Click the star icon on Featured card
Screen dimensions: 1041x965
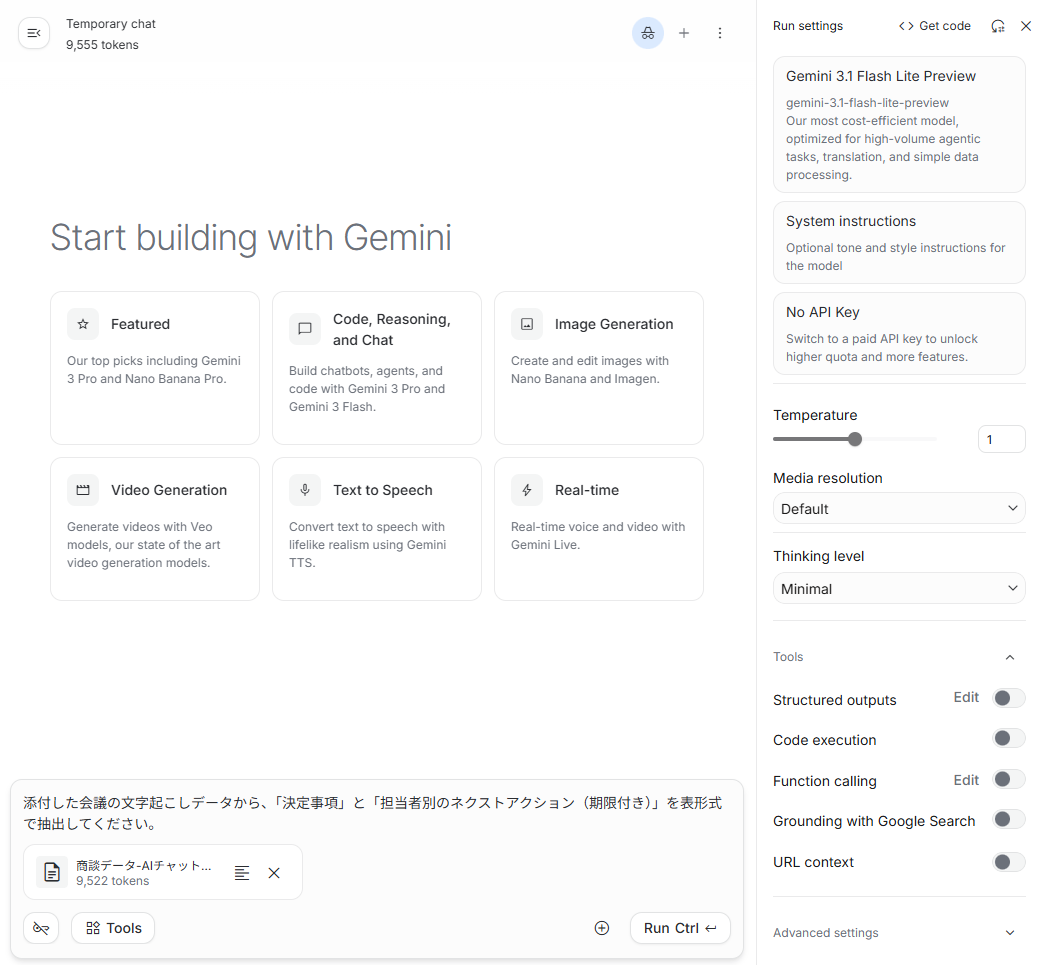coord(83,324)
